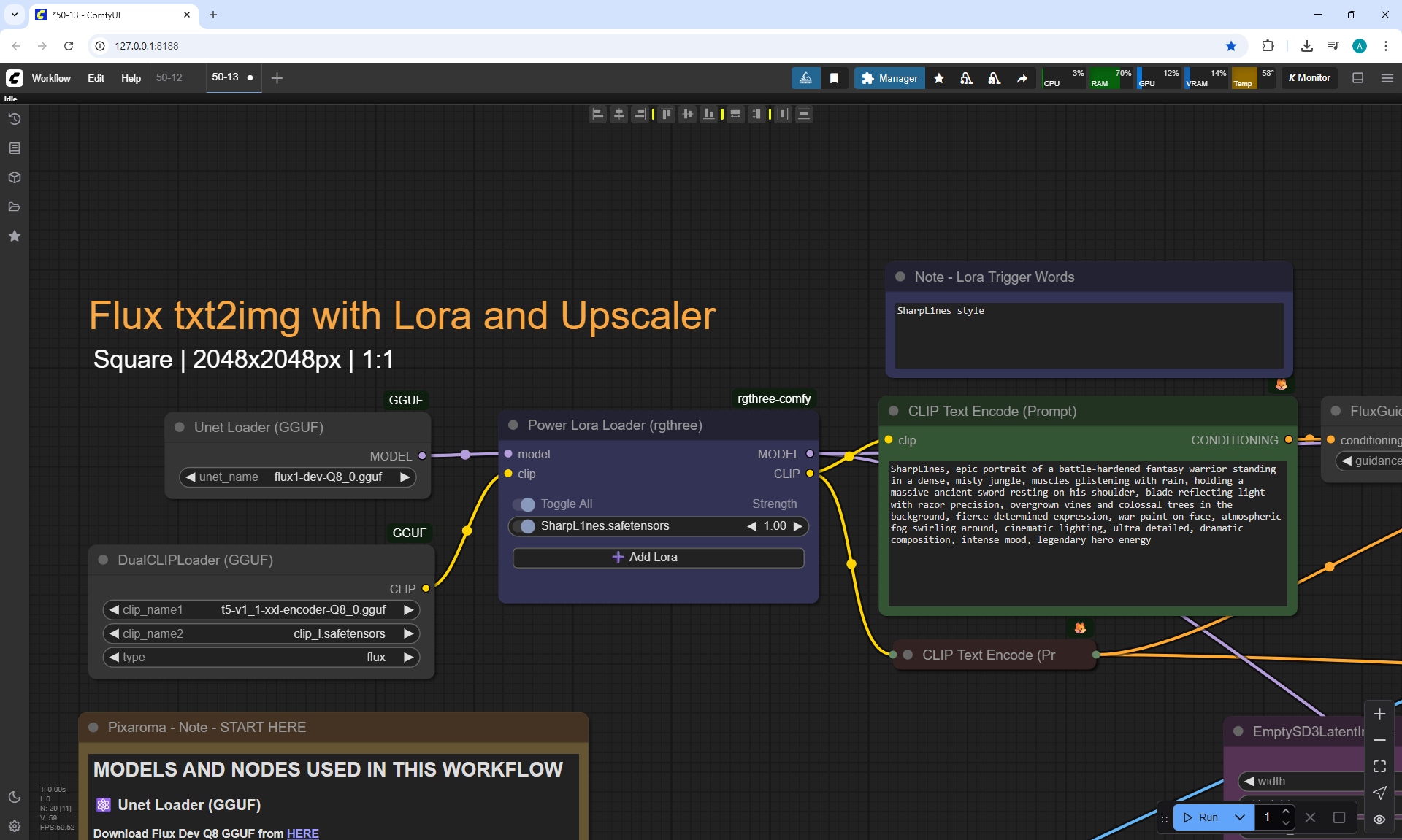Click the share arrow icon in toolbar
This screenshot has height=840, width=1402.
(x=1022, y=78)
